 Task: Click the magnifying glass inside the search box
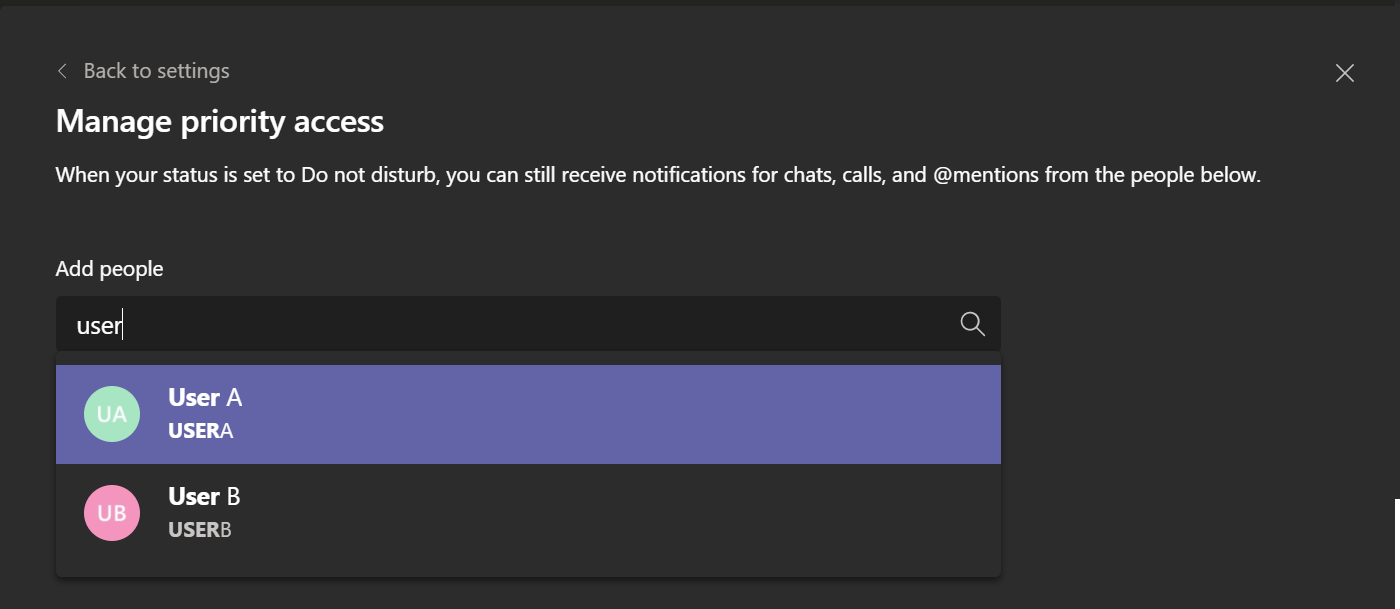(971, 323)
